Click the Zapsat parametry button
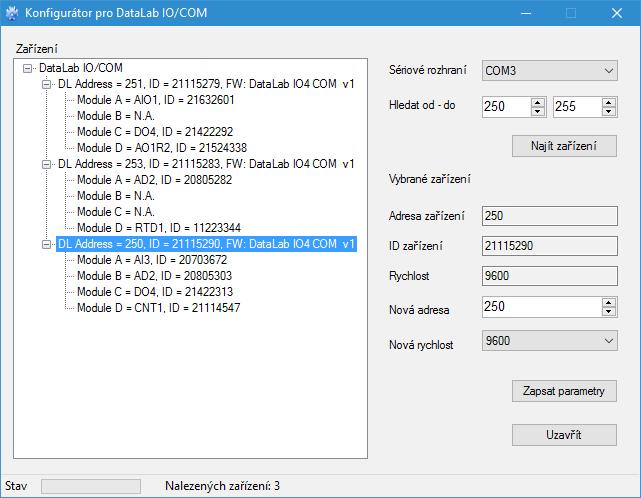Viewport: 641px width, 498px height. 564,391
